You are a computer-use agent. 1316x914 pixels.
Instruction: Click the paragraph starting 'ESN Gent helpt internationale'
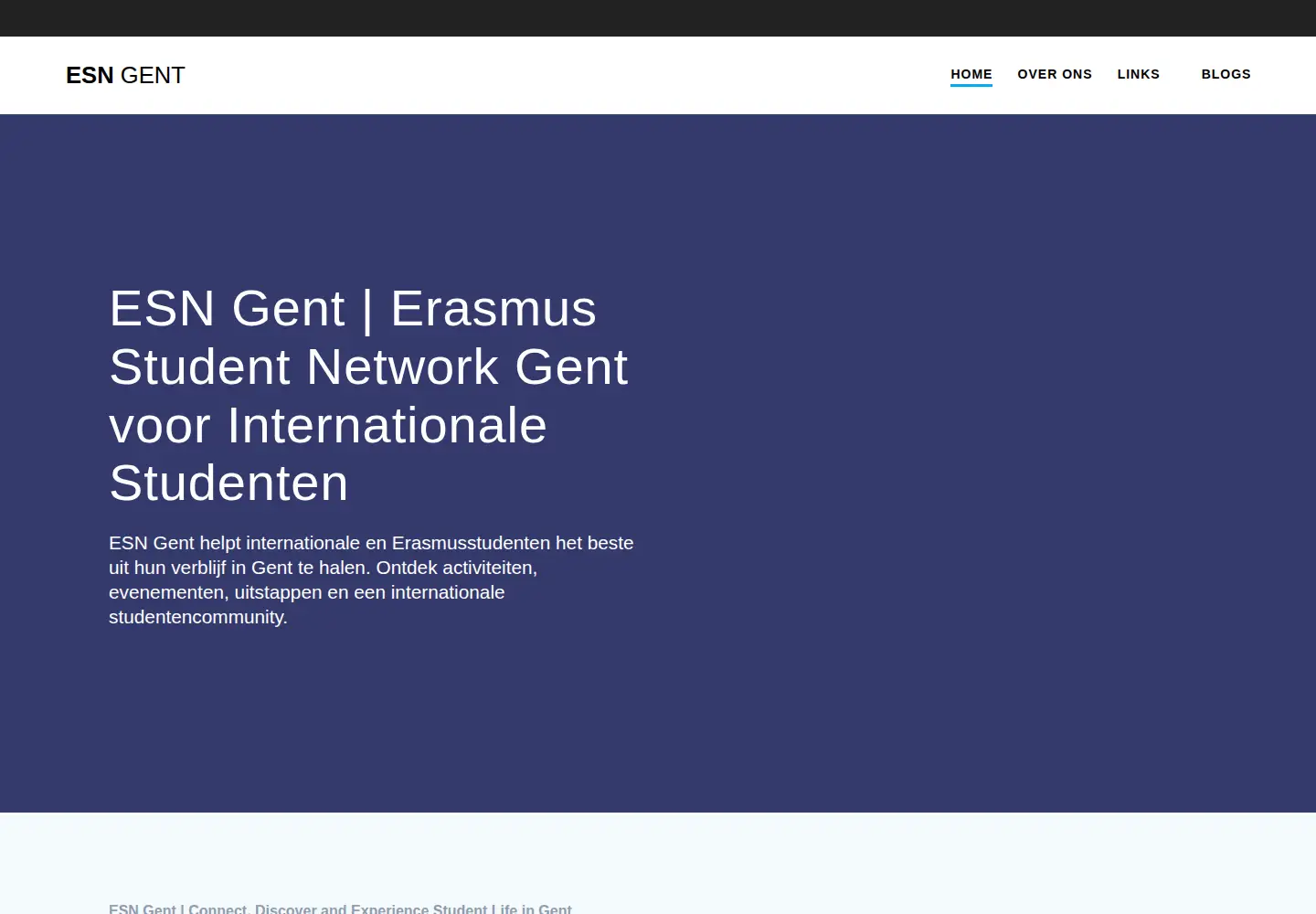tap(371, 579)
